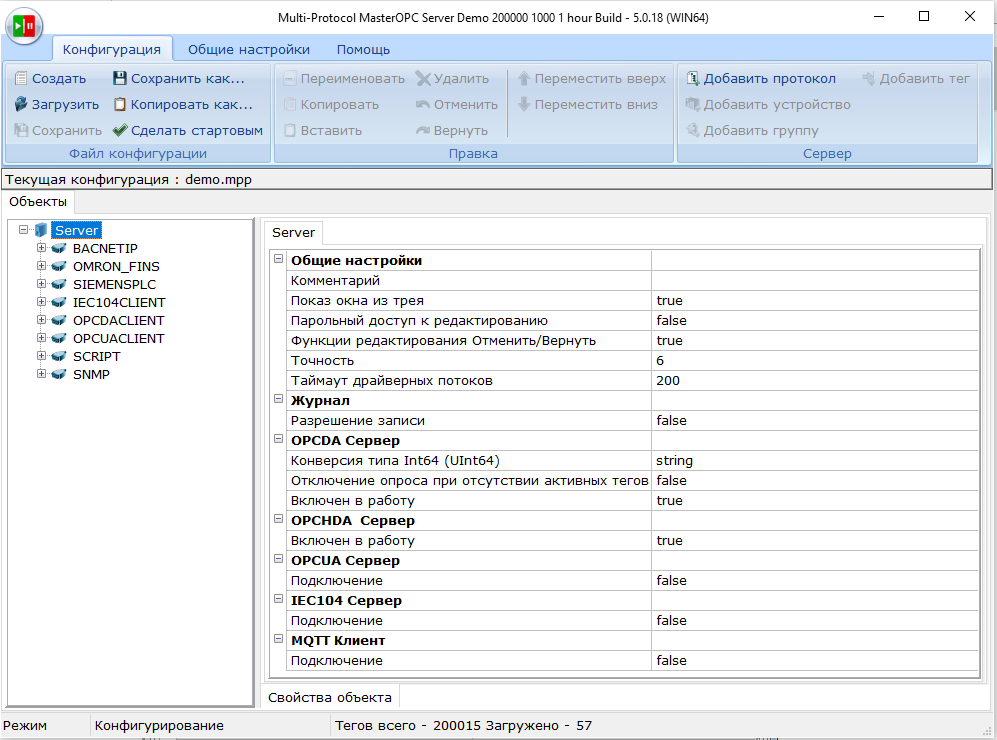Click the Загрузить load icon

21,104
